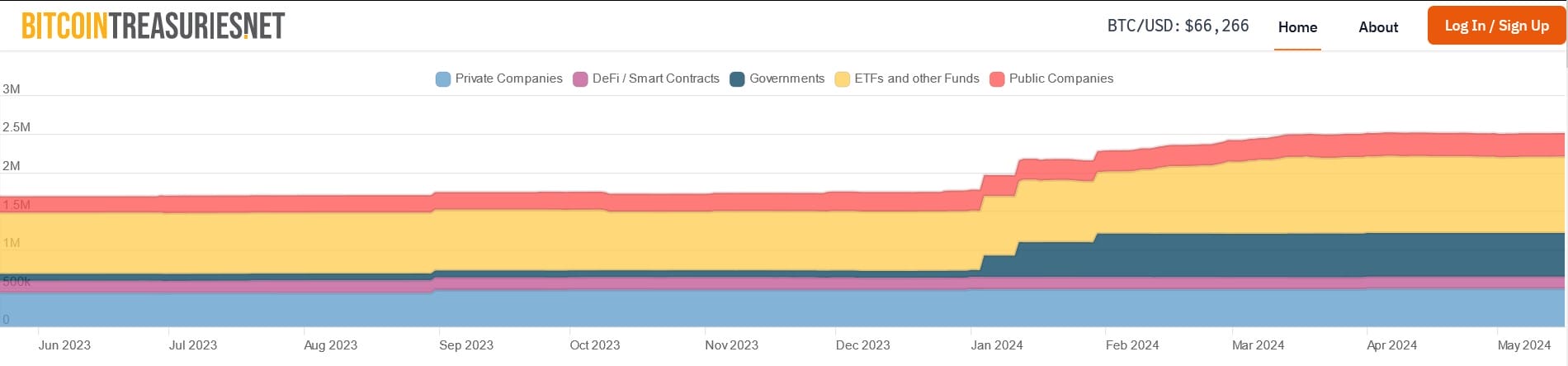Click the Public Companies red legend swatch
Screen dimensions: 1568x366
(x=997, y=79)
